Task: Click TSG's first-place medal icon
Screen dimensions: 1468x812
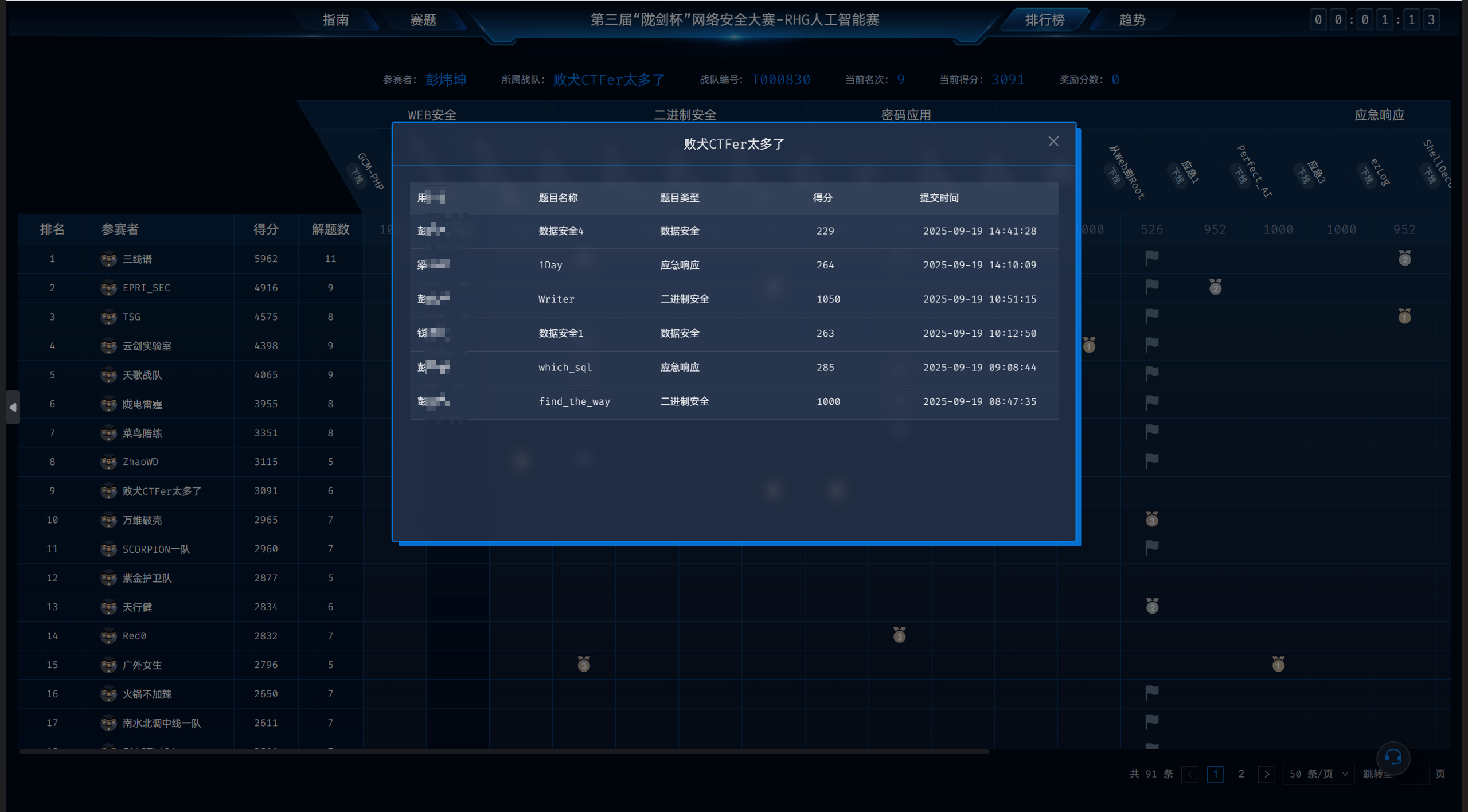Action: (1404, 316)
